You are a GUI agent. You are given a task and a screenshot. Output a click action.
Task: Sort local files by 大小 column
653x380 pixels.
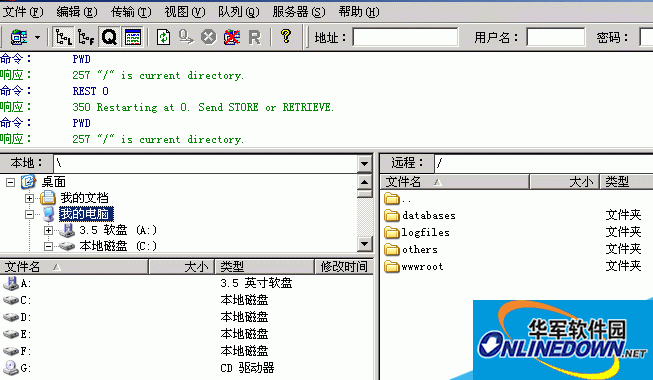coord(182,267)
